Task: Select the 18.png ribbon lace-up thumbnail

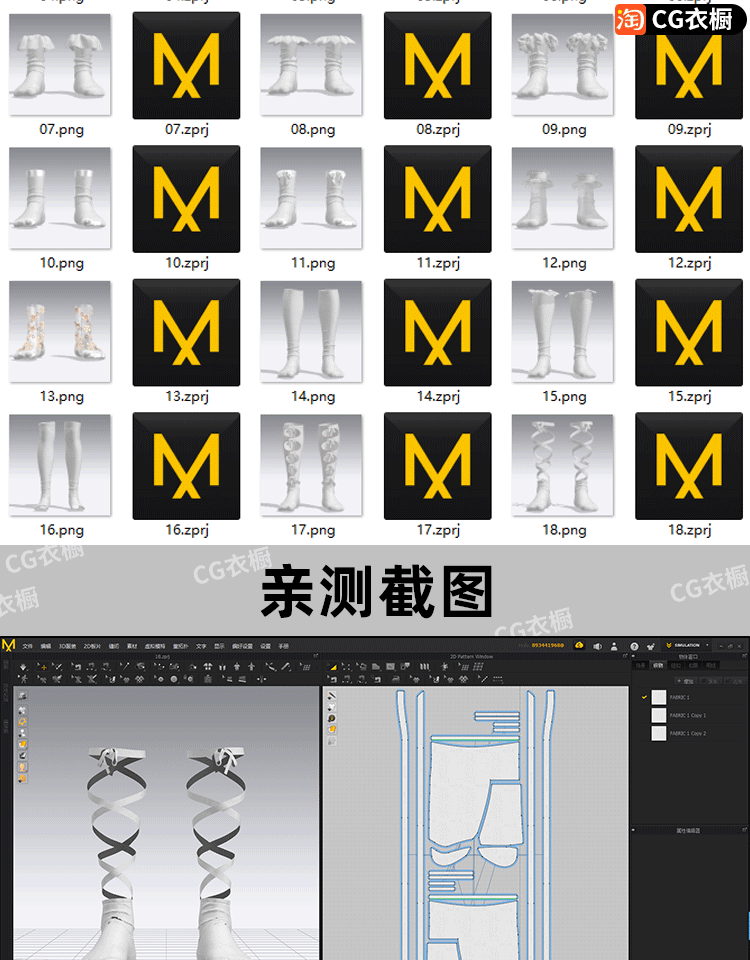Action: [563, 465]
